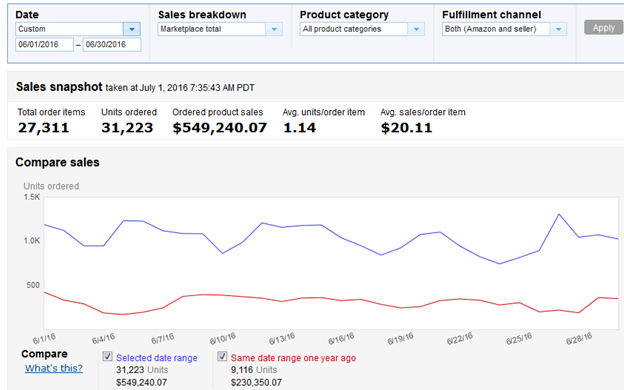Image resolution: width=624 pixels, height=390 pixels.
Task: Toggle Same date range one year ago checkbox
Action: click(x=222, y=356)
